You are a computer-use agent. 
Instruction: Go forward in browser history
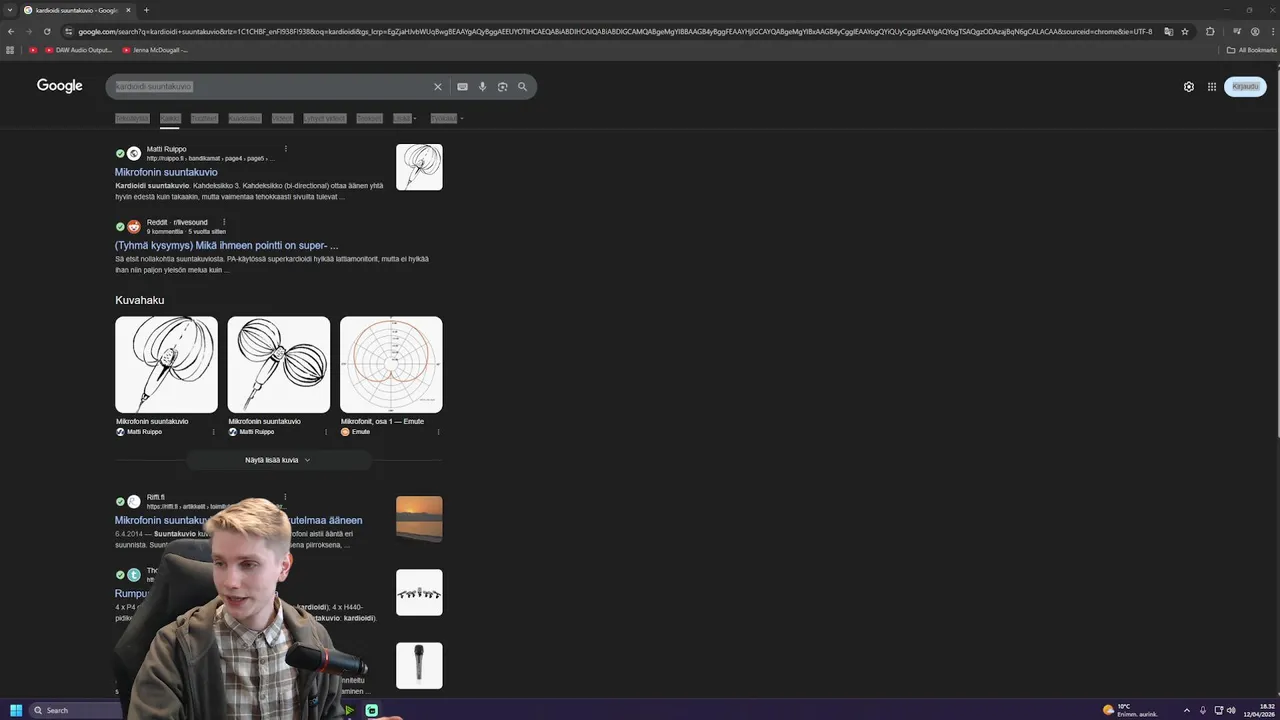29,31
